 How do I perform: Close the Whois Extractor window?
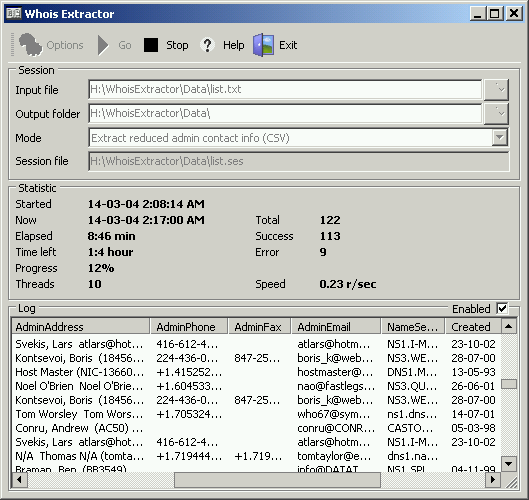(x=513, y=14)
